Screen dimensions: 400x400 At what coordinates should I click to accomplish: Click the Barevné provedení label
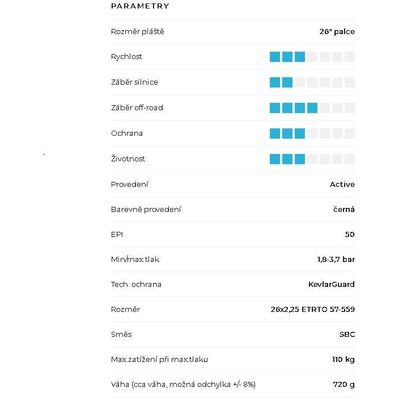[x=146, y=209]
